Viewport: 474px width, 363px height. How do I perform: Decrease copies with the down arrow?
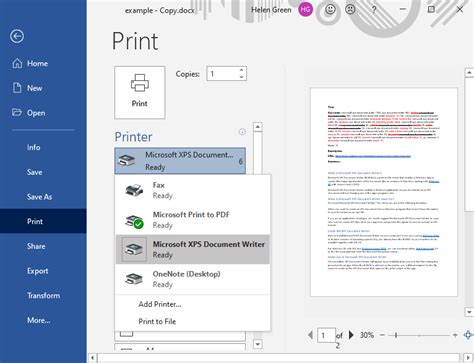(241, 77)
